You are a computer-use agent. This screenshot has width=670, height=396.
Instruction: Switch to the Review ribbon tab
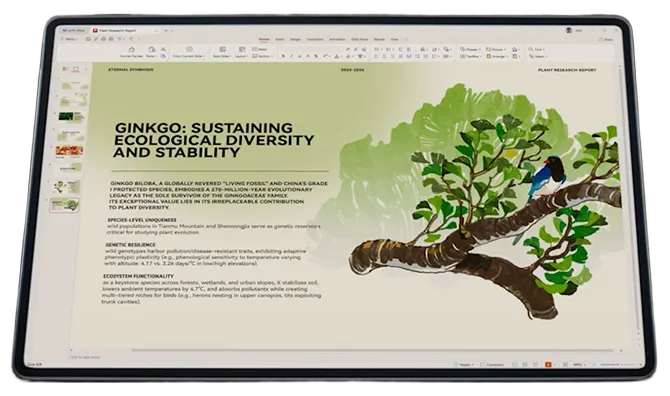coord(379,39)
